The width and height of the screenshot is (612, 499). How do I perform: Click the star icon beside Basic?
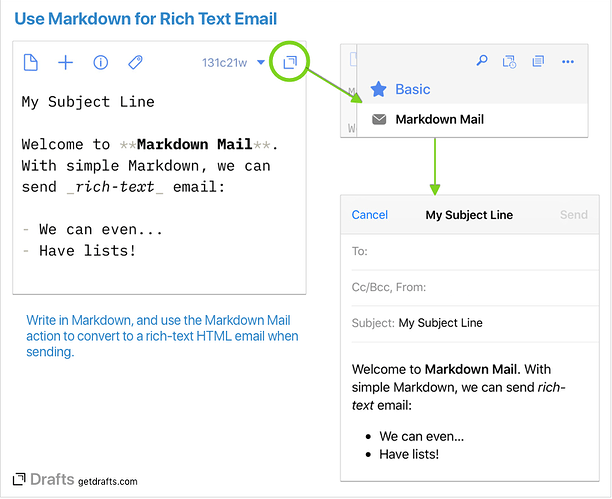click(x=378, y=89)
